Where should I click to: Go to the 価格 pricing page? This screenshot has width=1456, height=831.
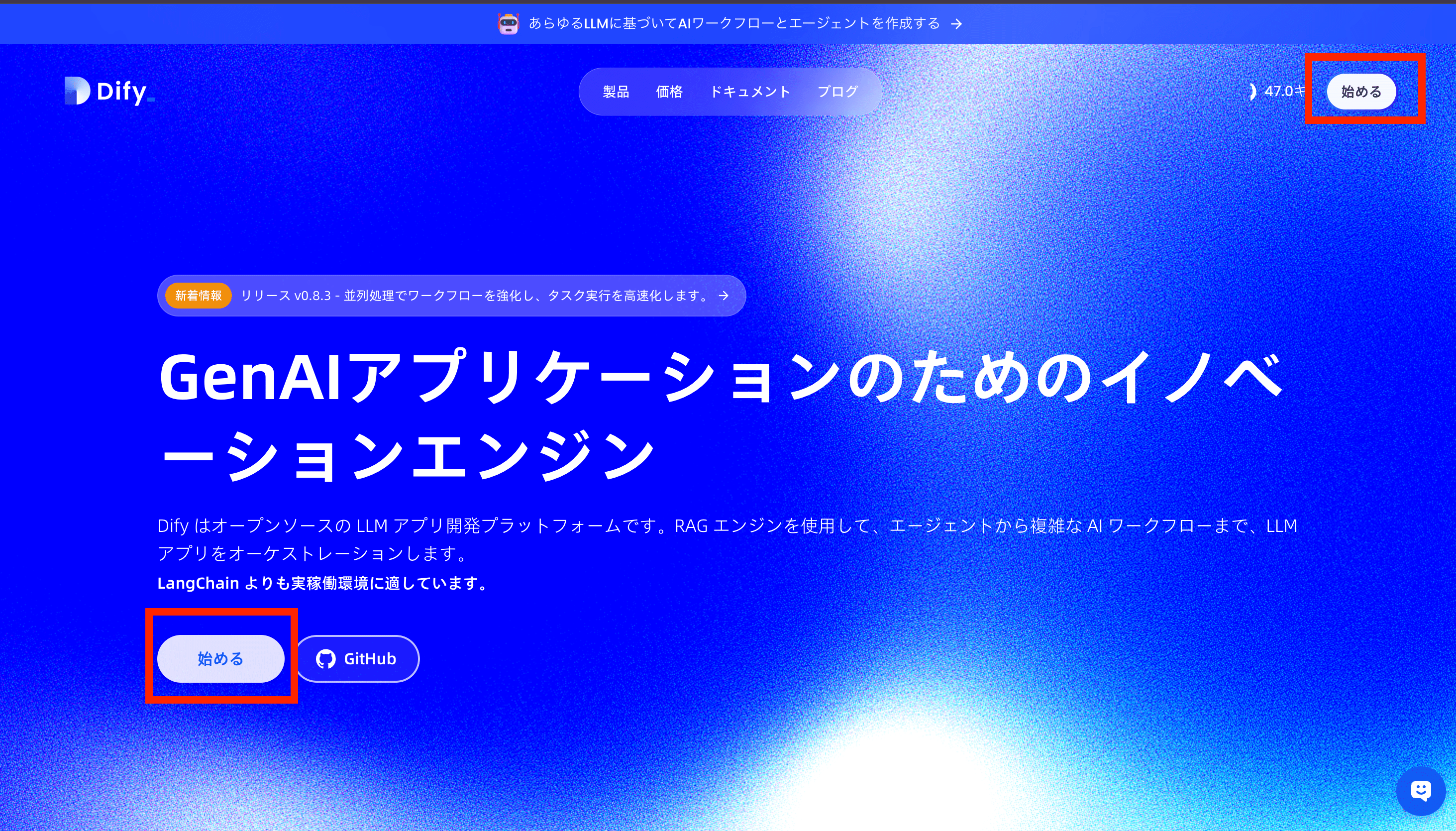[x=669, y=92]
